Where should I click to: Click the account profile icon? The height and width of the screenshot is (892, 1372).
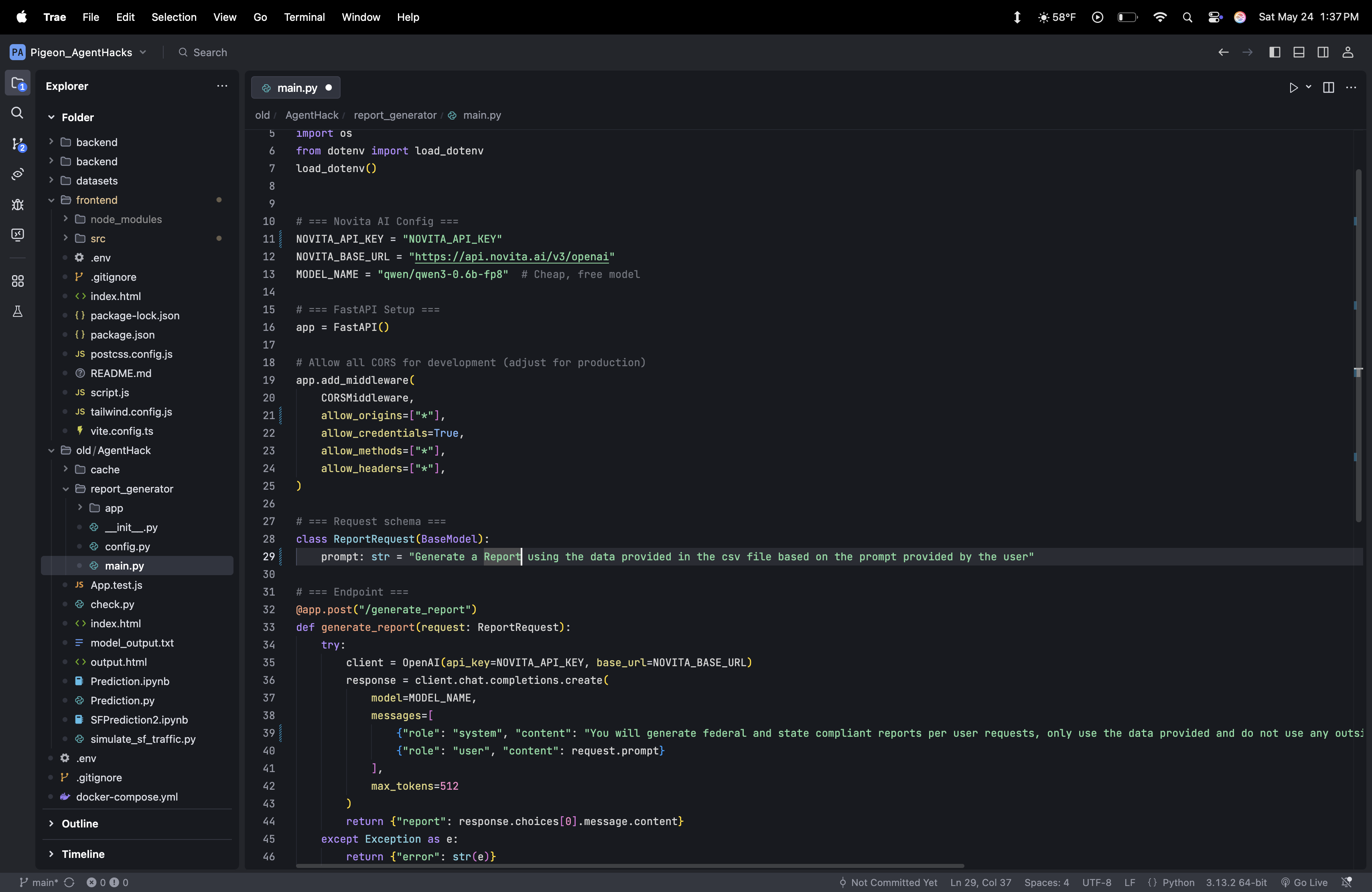[x=1348, y=53]
